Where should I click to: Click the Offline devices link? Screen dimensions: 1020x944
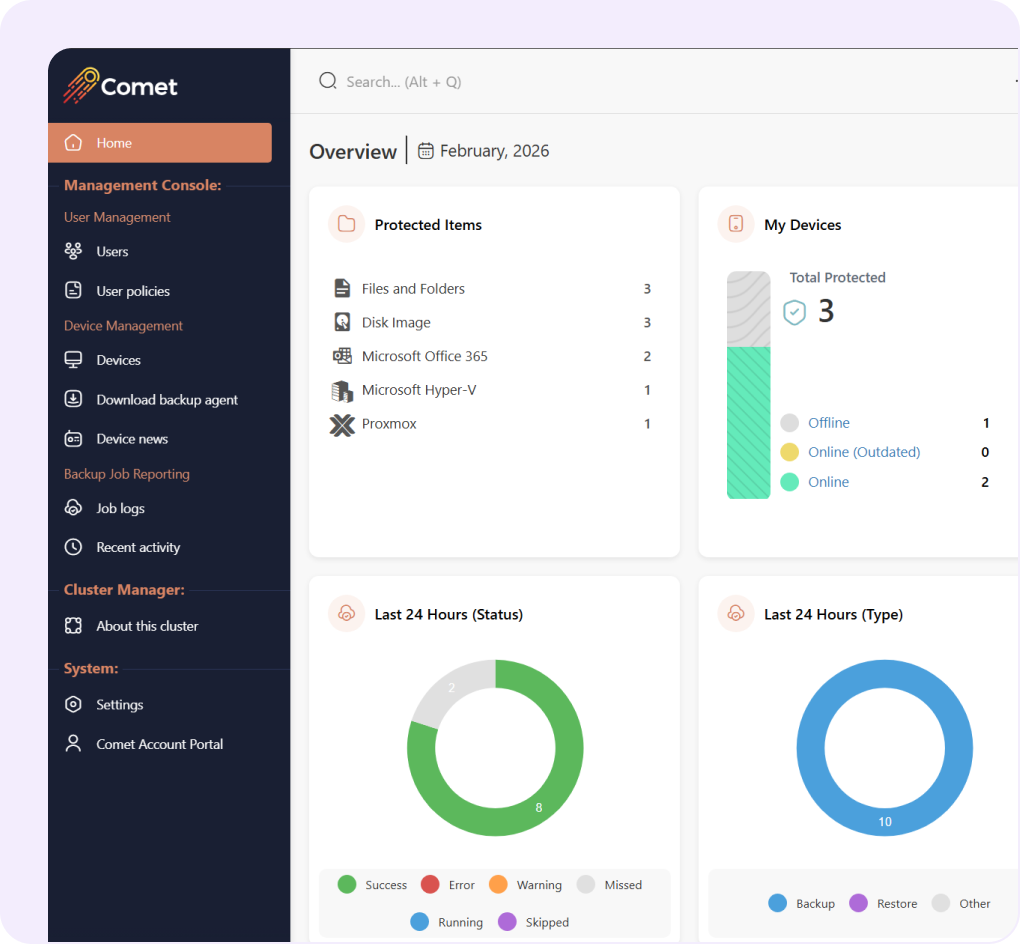[828, 423]
